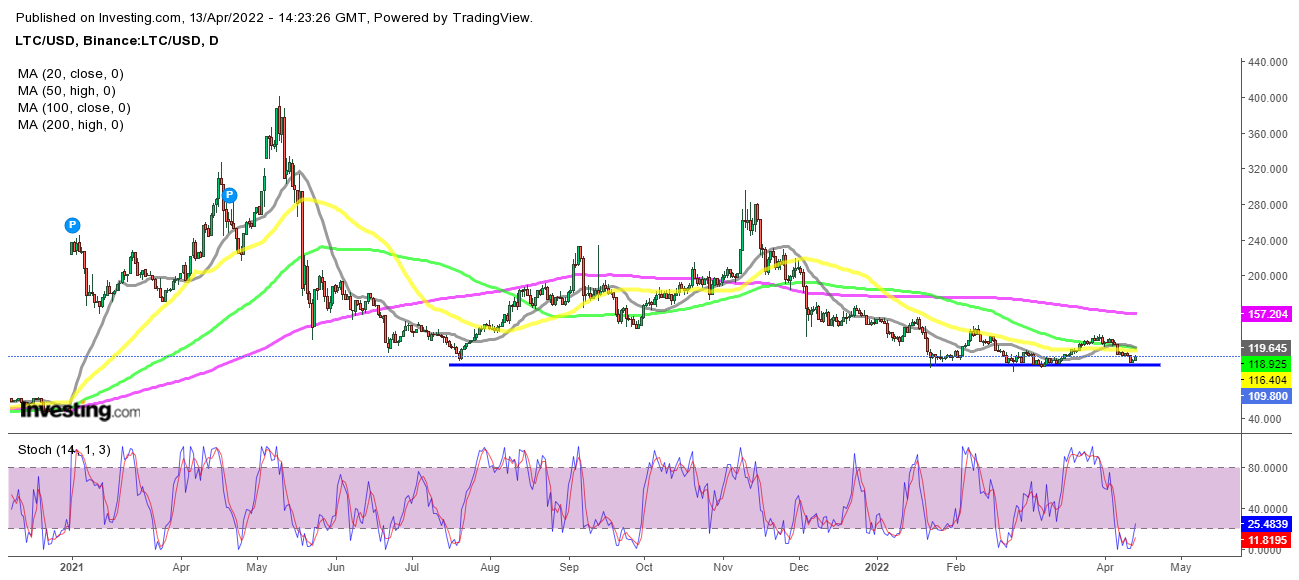Select the MA (200, high, 0) indicator label

tap(72, 125)
